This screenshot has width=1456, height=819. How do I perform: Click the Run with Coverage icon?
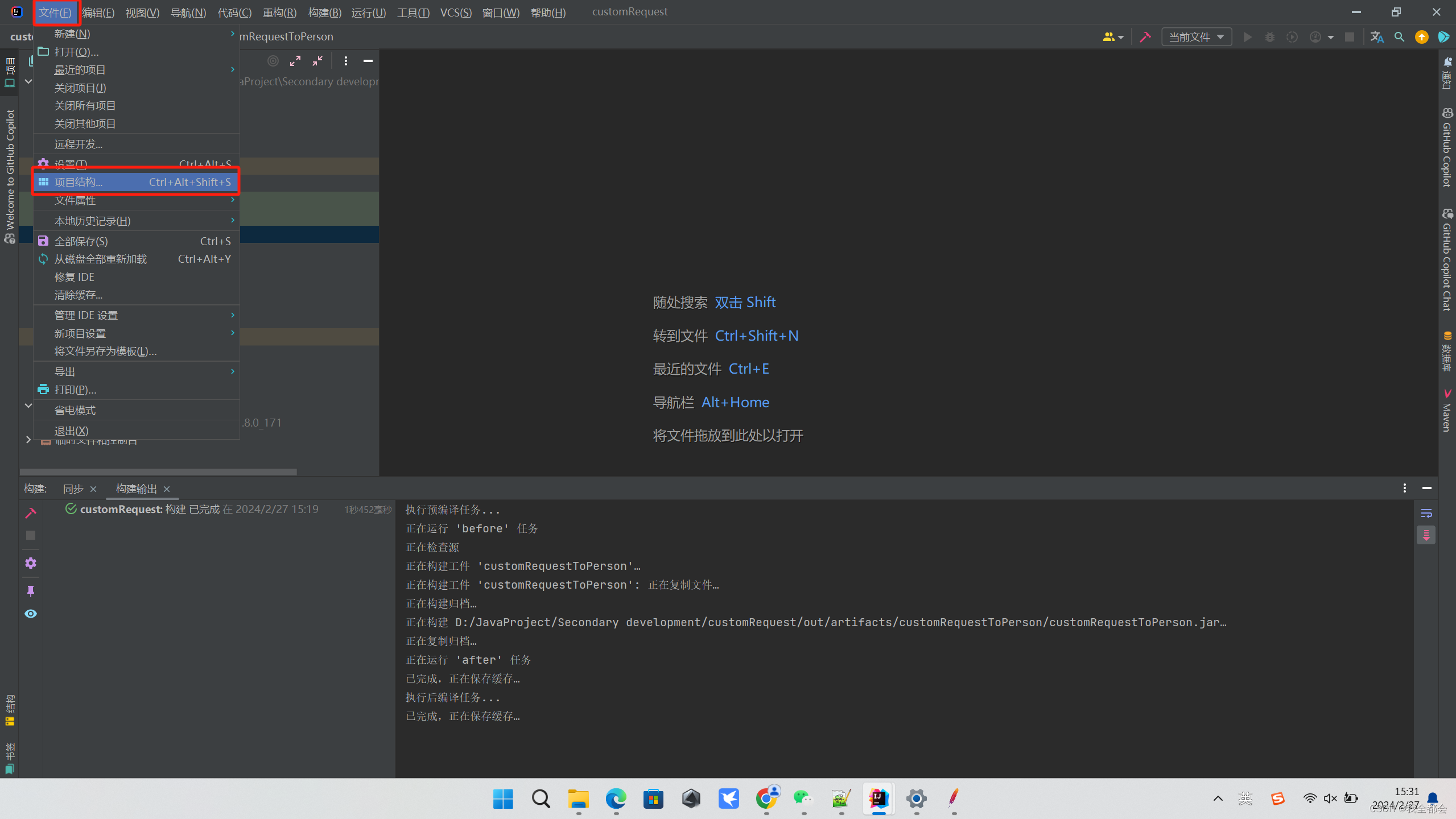pos(1292,37)
